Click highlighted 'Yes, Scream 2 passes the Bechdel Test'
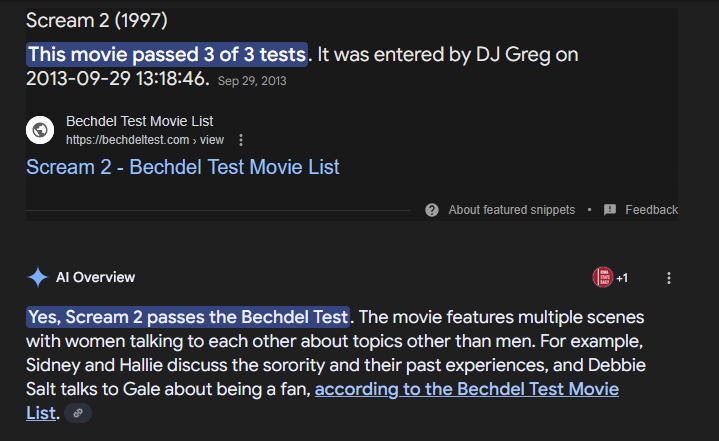Screen dimensions: 719x441 188,317
